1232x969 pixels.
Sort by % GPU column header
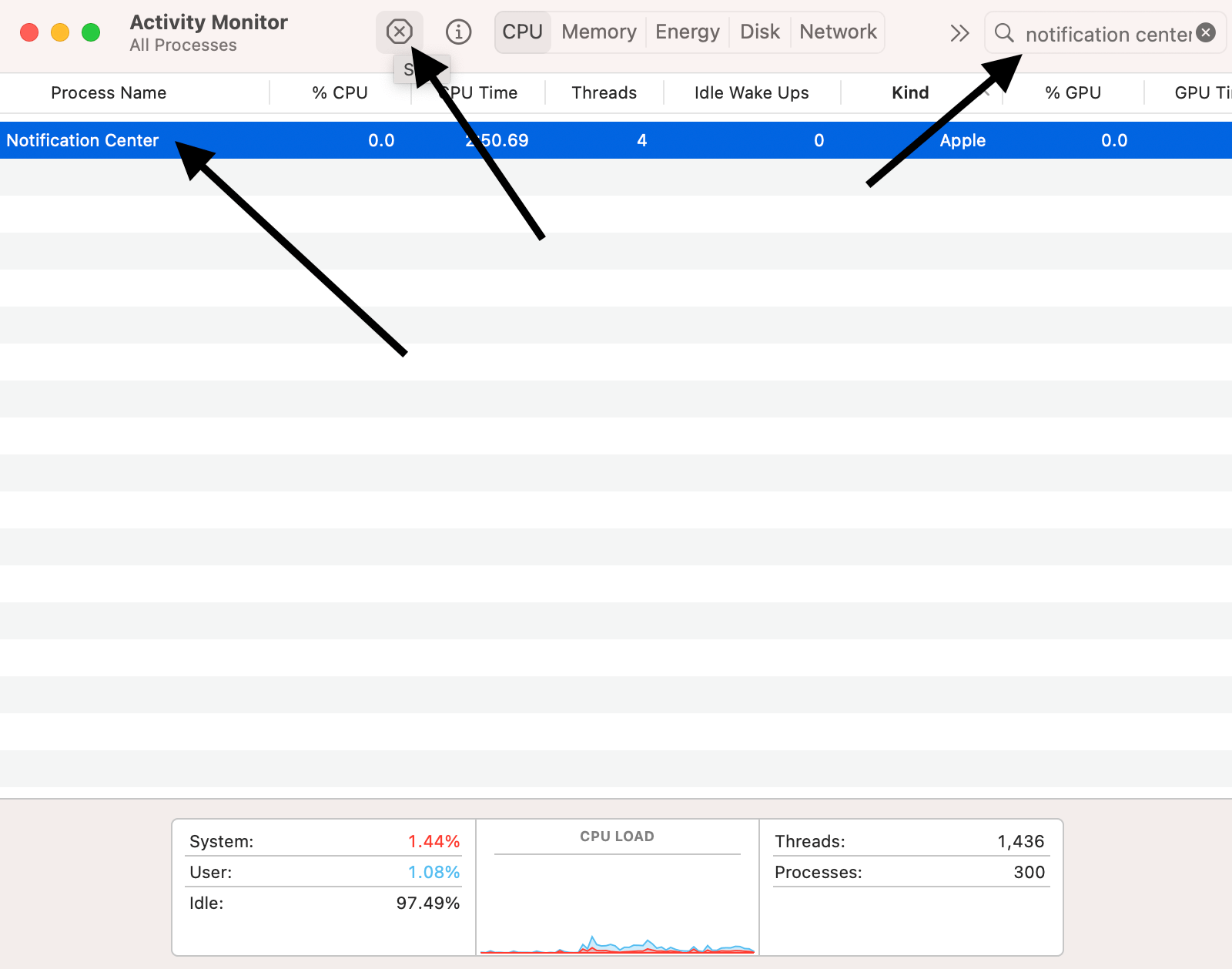pos(1073,92)
